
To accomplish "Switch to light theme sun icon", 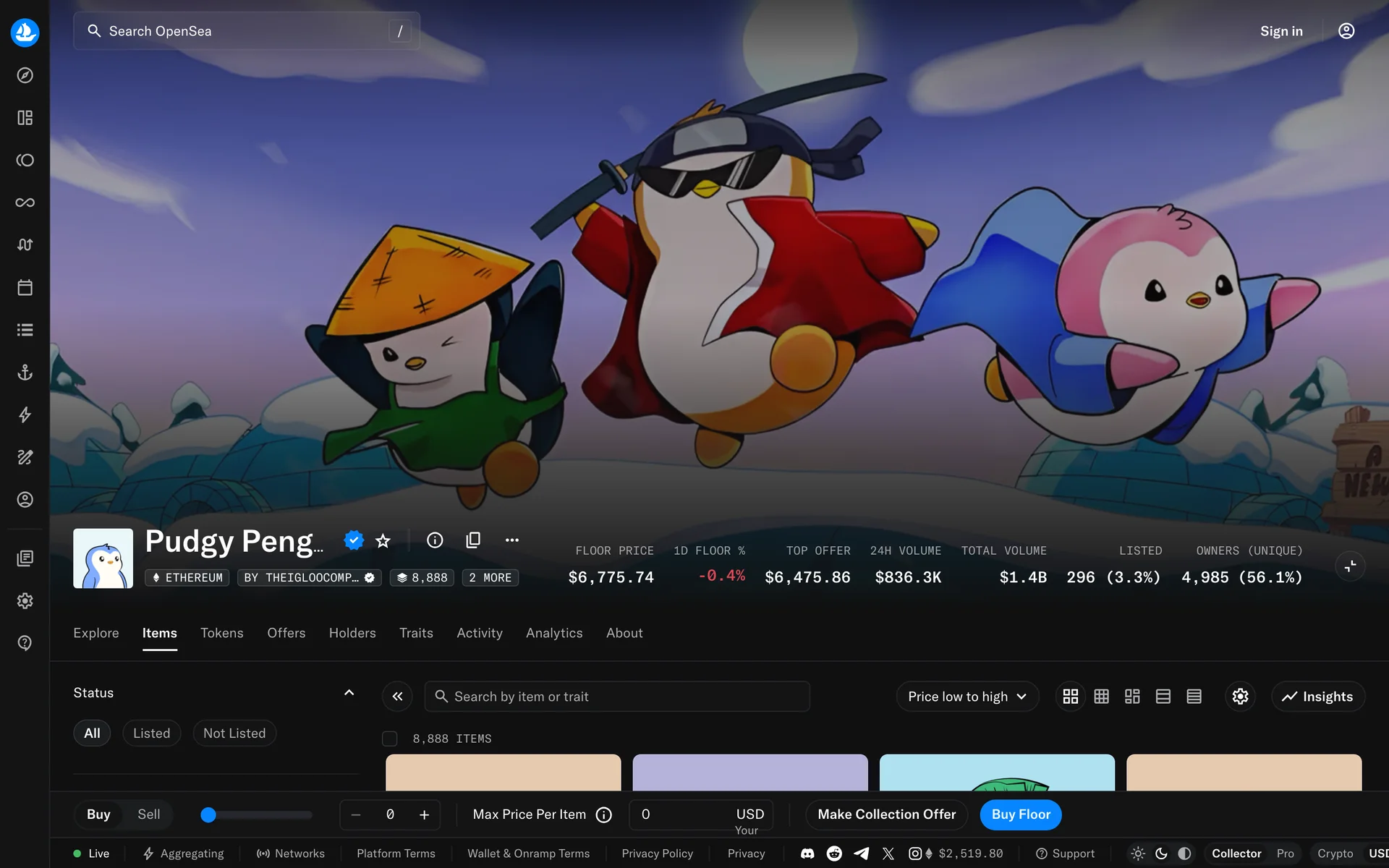I will [1138, 854].
